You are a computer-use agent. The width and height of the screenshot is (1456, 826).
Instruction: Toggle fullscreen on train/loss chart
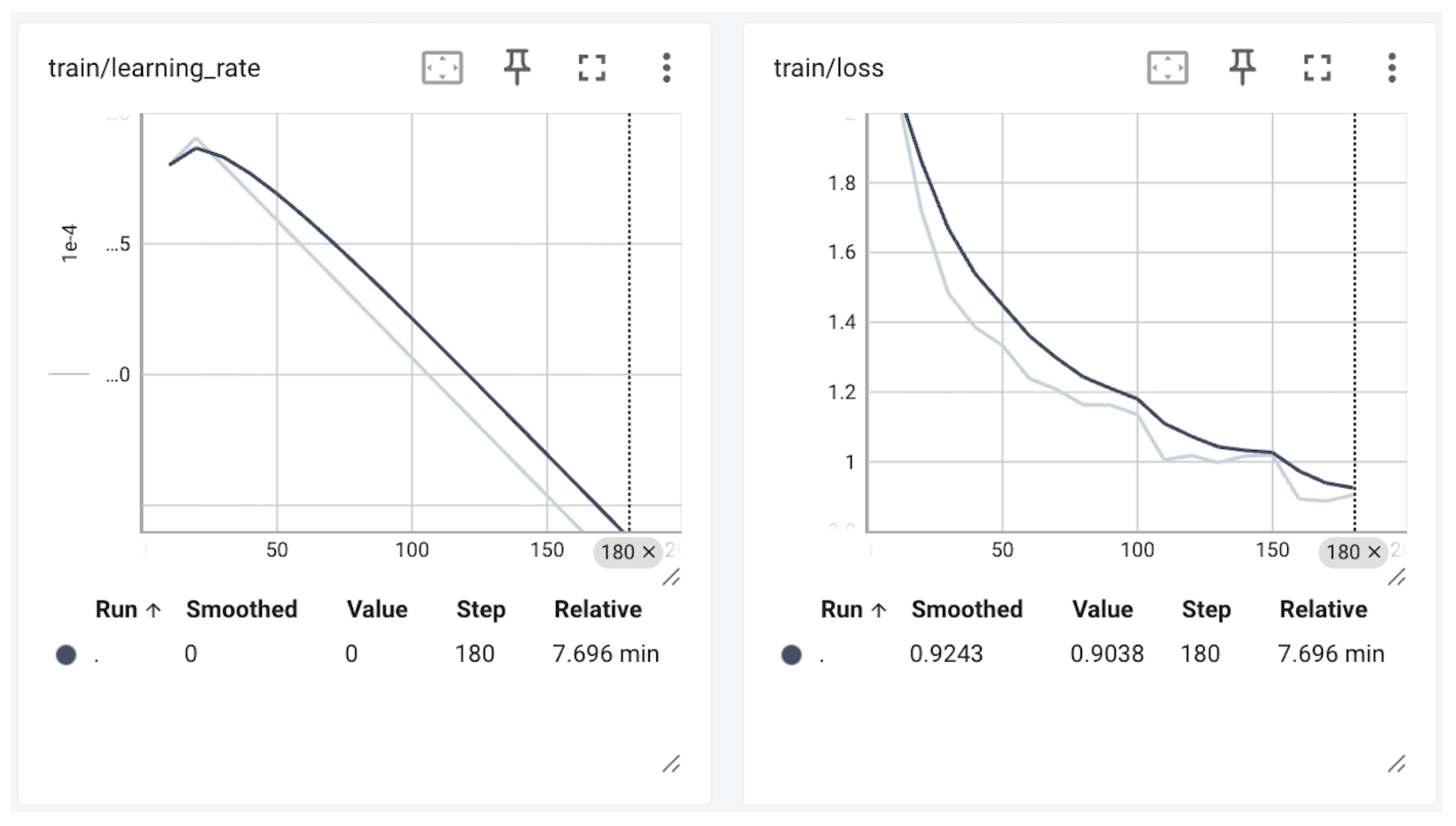1317,68
